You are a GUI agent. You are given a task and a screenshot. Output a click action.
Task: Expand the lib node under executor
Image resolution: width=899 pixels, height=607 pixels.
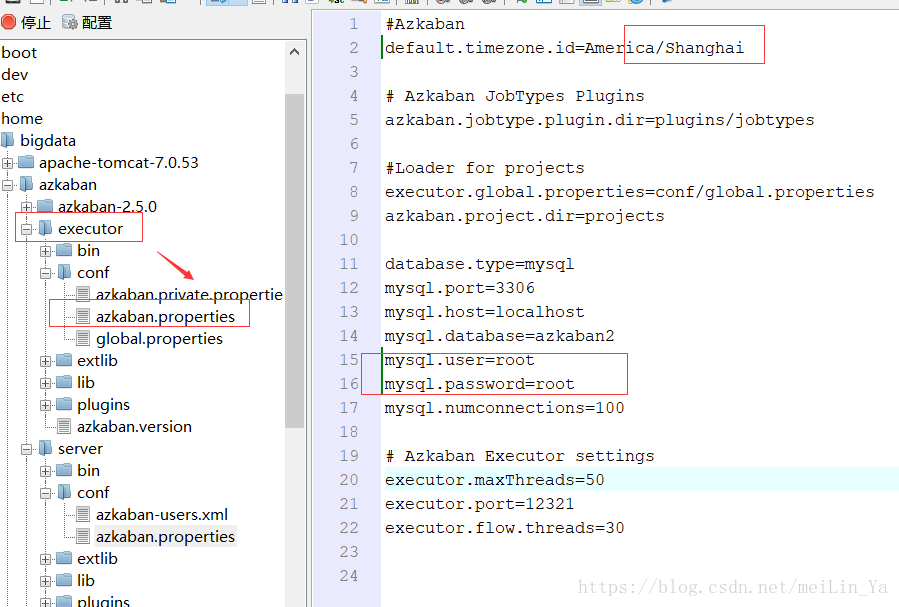[45, 382]
